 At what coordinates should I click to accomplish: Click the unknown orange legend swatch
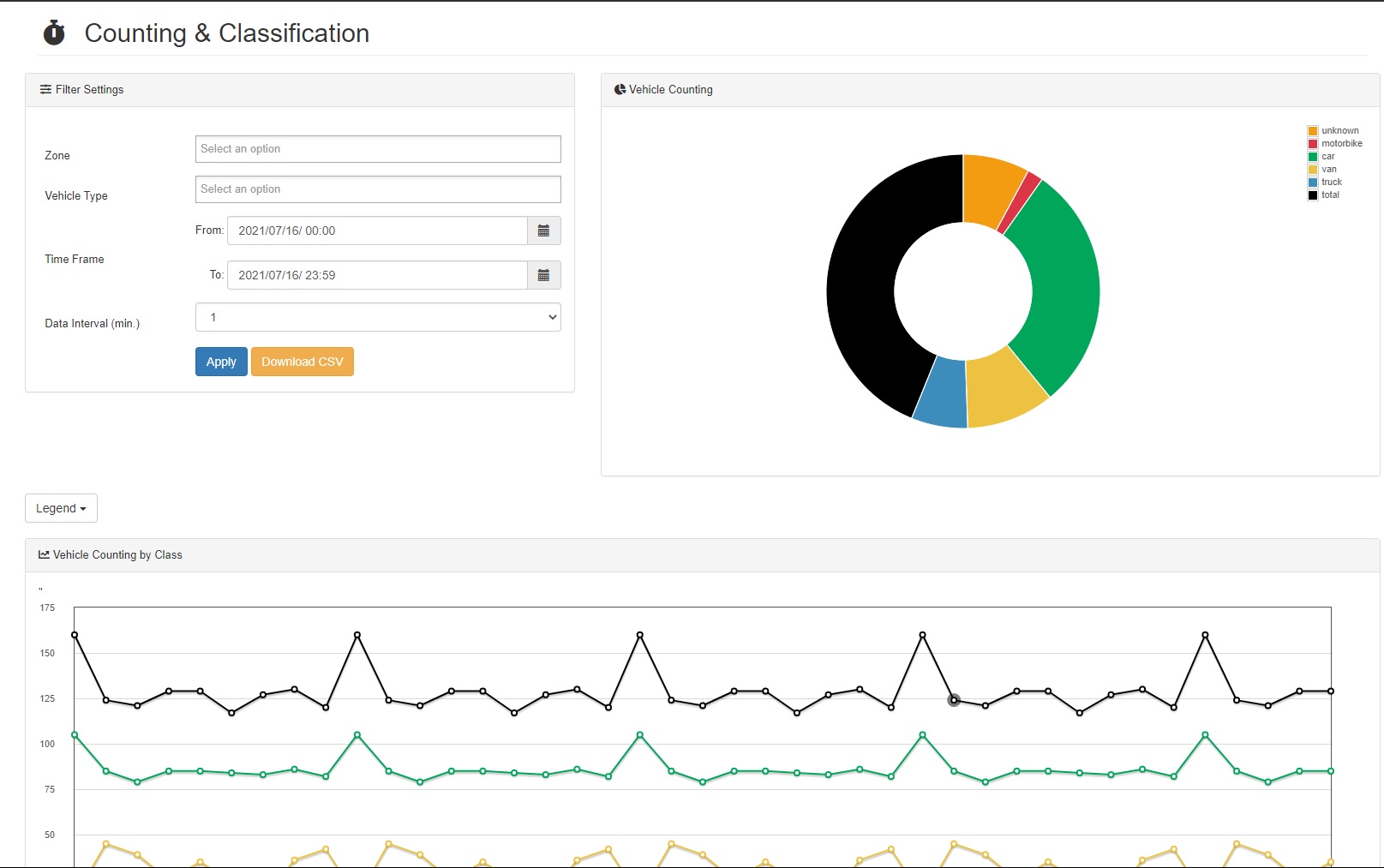pyautogui.click(x=1312, y=131)
